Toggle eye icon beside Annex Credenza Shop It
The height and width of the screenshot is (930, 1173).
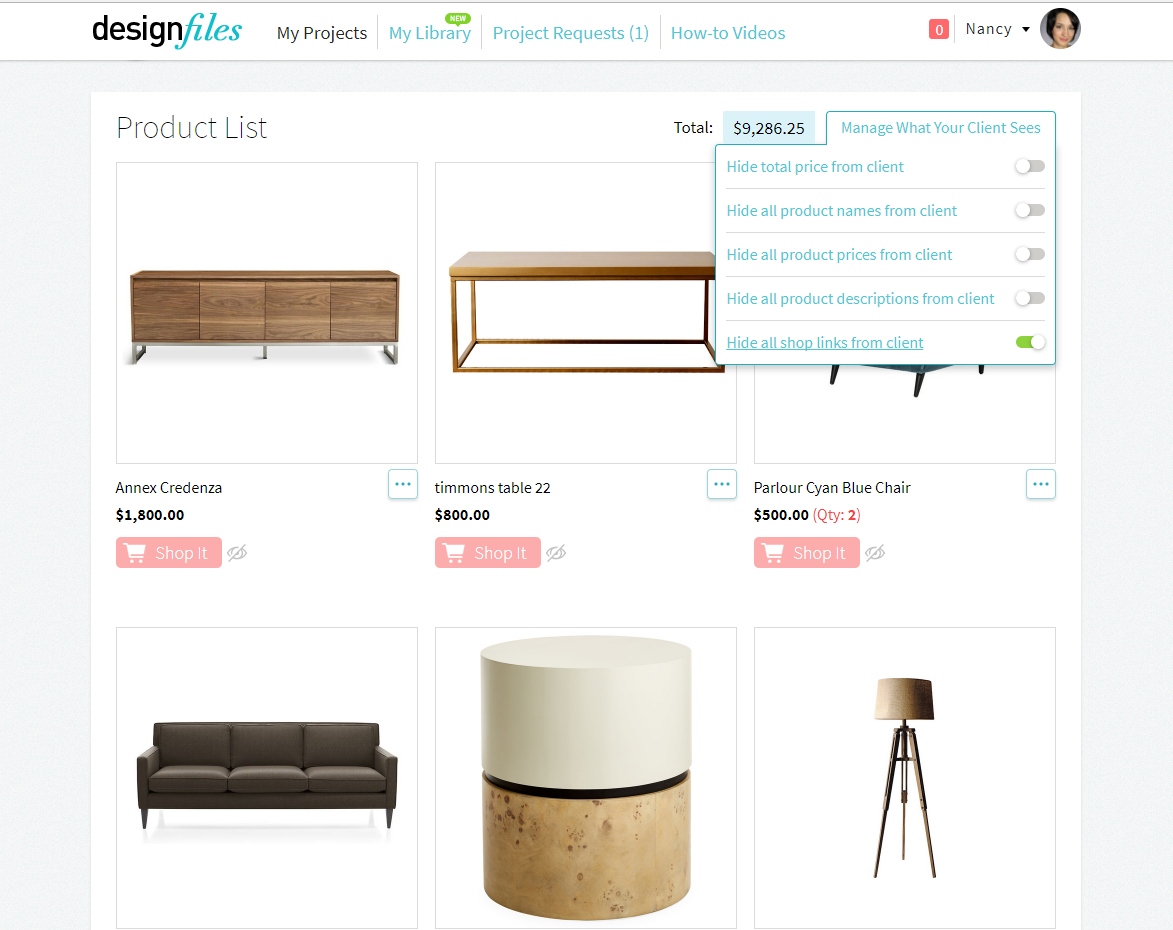point(237,553)
